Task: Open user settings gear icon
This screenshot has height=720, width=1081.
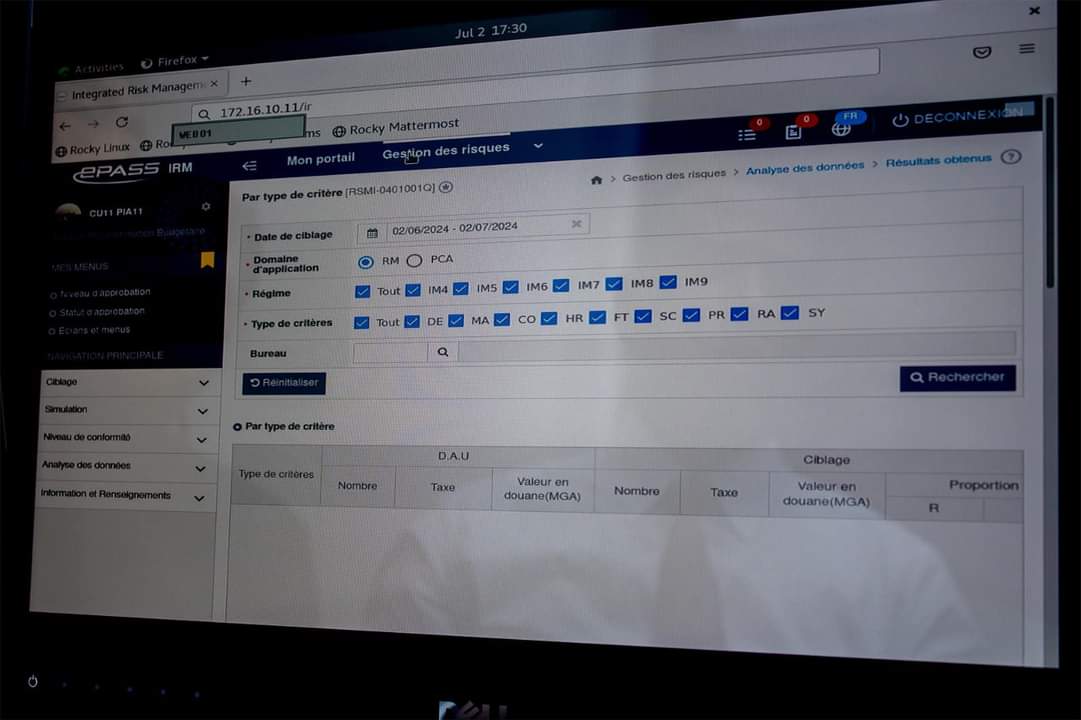Action: (x=205, y=206)
